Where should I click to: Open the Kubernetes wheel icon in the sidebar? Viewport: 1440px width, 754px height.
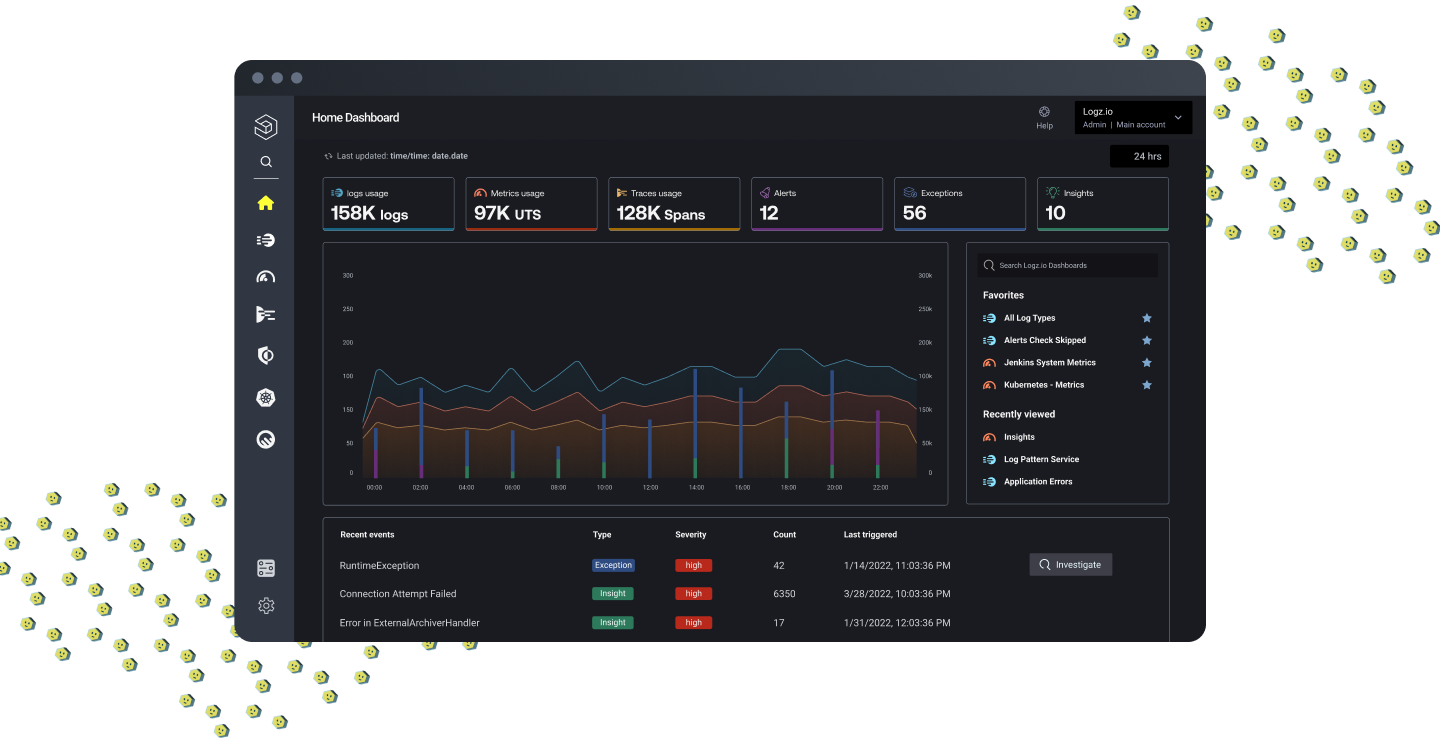265,398
